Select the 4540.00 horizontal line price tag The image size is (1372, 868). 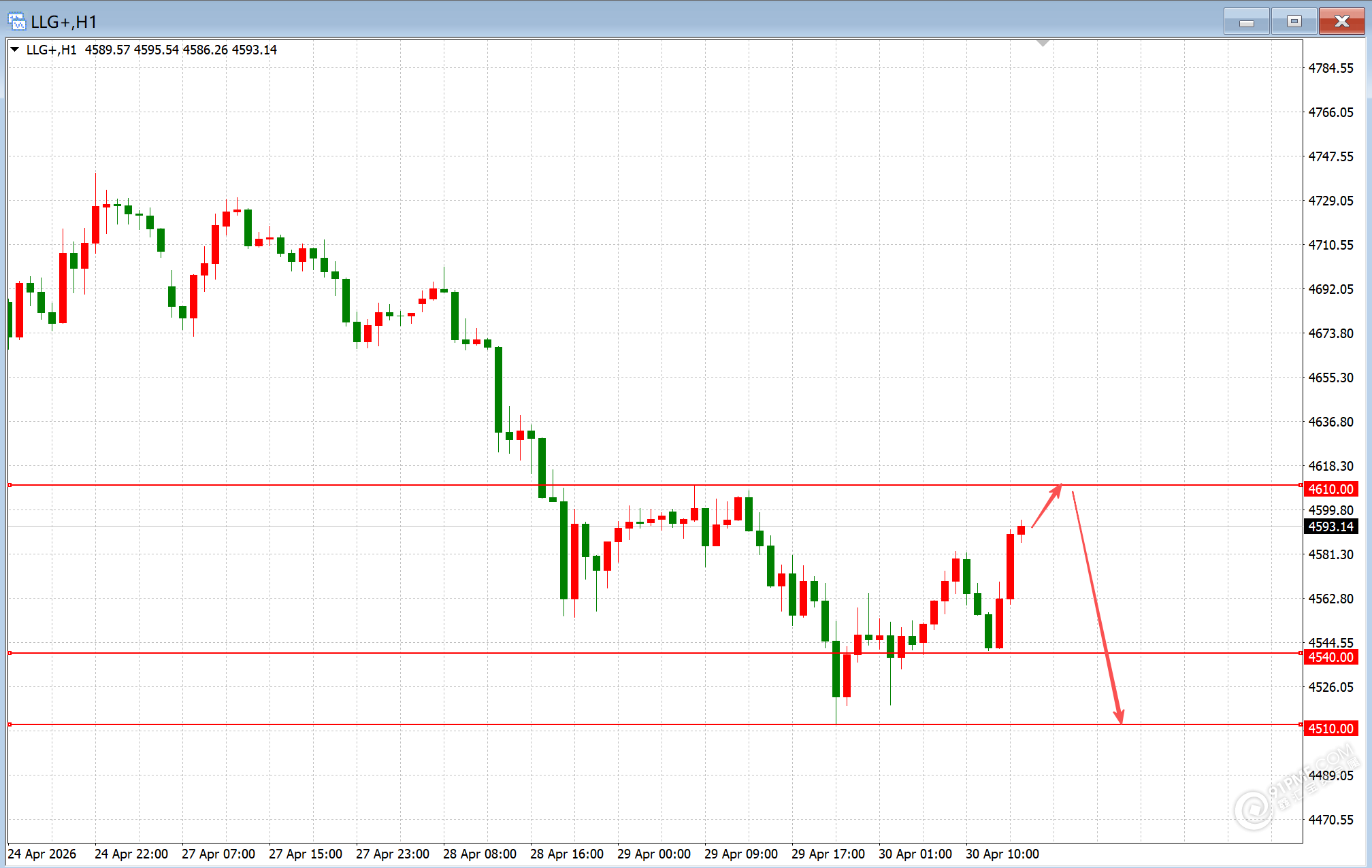point(1330,657)
